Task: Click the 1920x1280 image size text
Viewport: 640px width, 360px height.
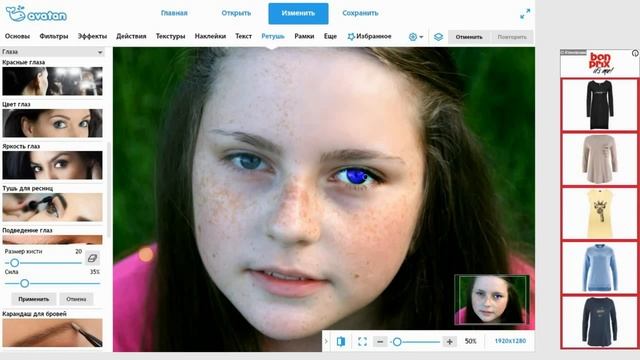Action: (510, 341)
